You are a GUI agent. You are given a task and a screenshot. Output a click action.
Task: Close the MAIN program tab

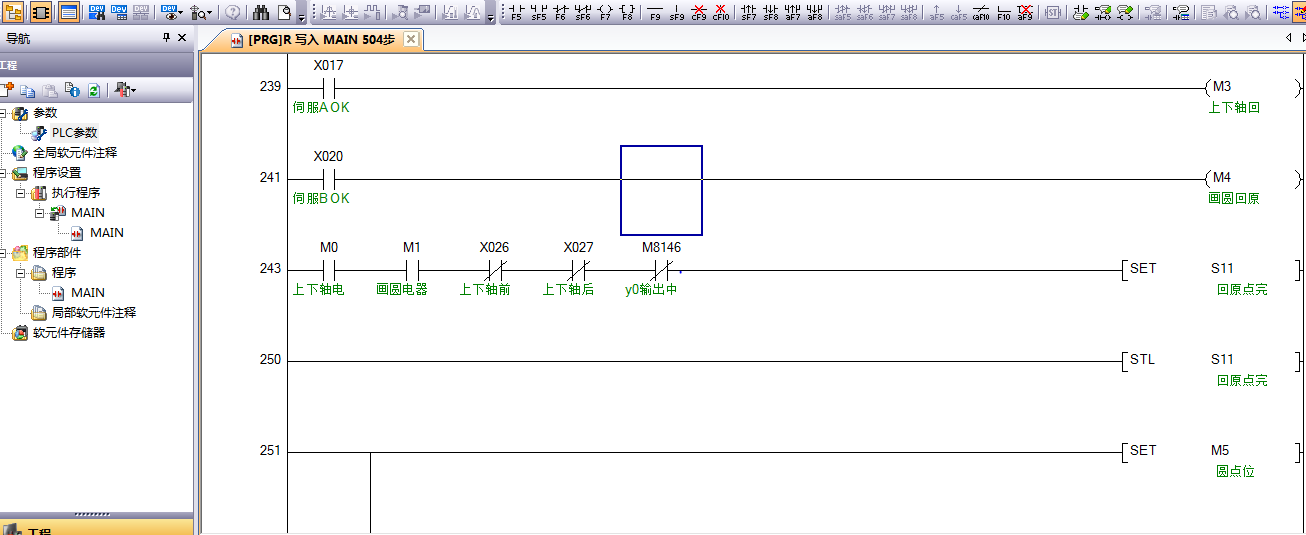coord(411,40)
